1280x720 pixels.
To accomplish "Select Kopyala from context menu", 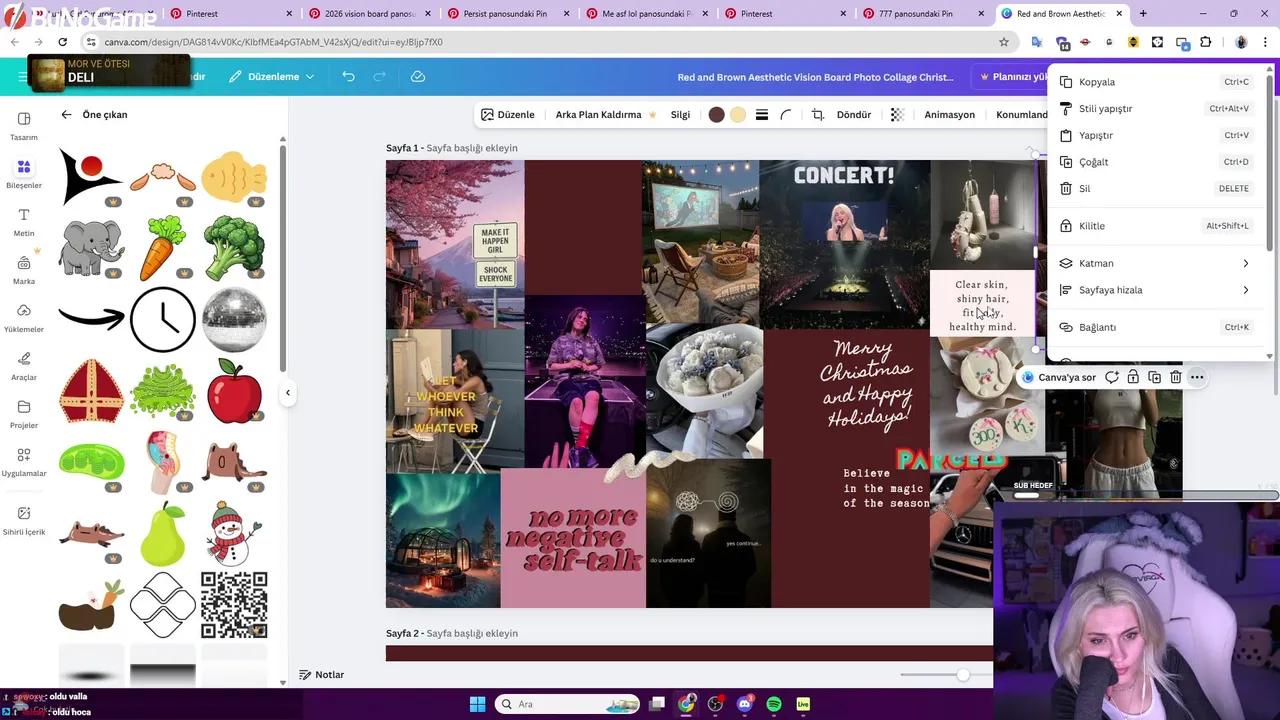I will coord(1157,82).
